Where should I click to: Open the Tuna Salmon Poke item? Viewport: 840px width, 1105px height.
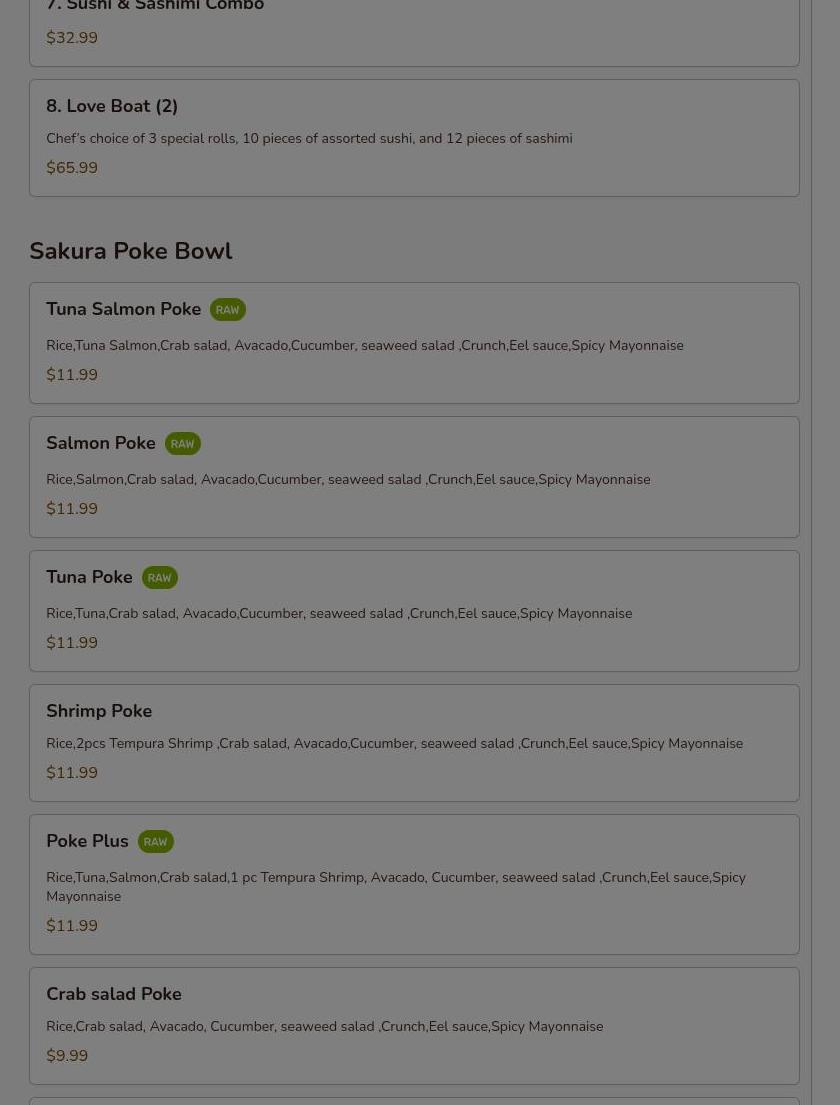point(414,343)
